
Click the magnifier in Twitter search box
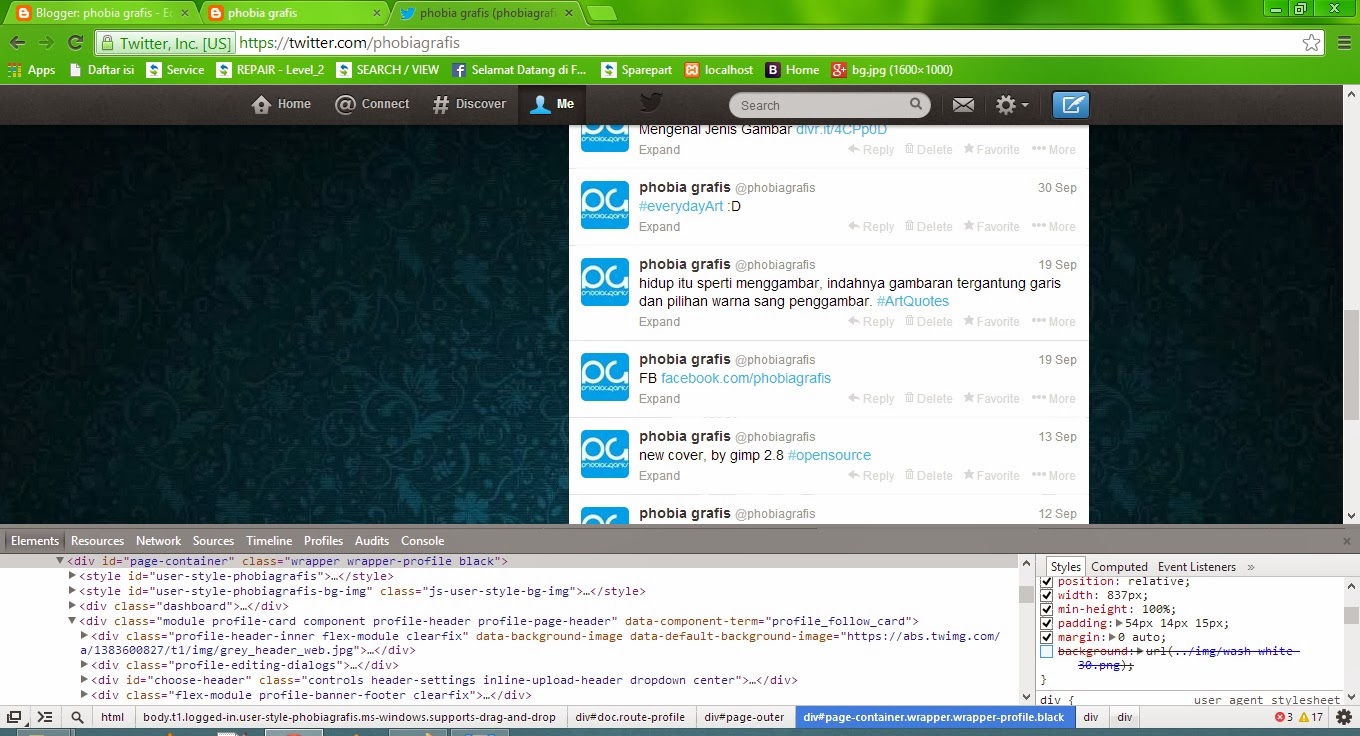pyautogui.click(x=916, y=104)
